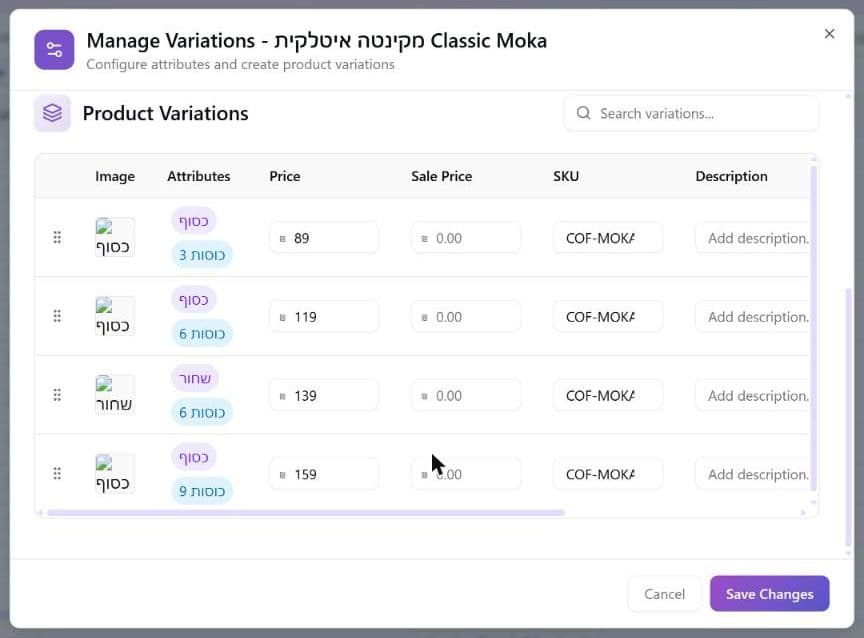Click the Save Changes button
The width and height of the screenshot is (864, 638).
pyautogui.click(x=769, y=594)
